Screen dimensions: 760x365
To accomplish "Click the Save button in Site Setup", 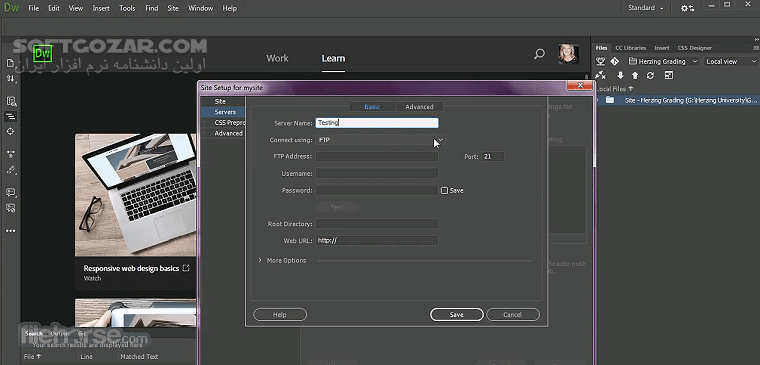I will point(457,315).
